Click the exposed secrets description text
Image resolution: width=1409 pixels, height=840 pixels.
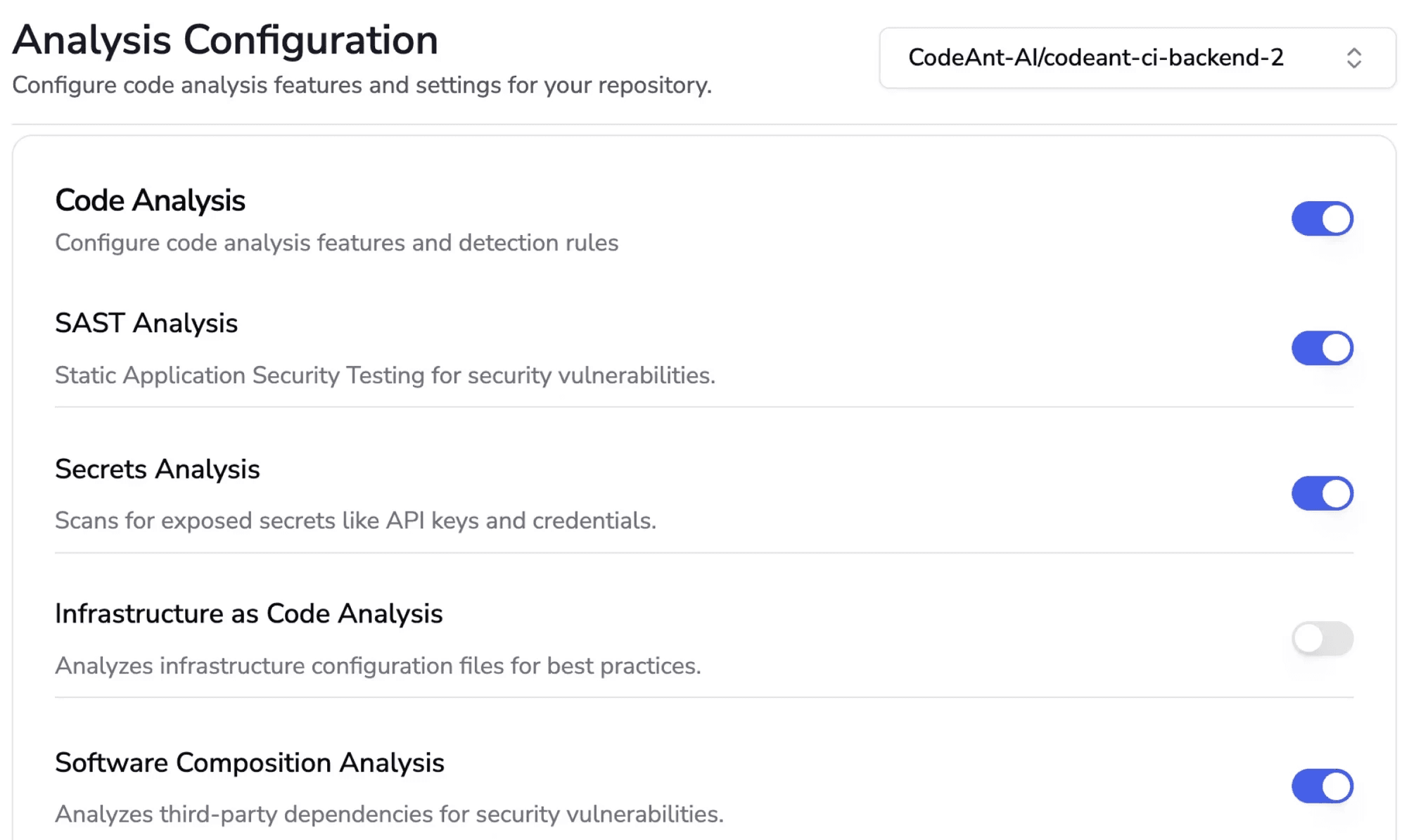point(356,521)
